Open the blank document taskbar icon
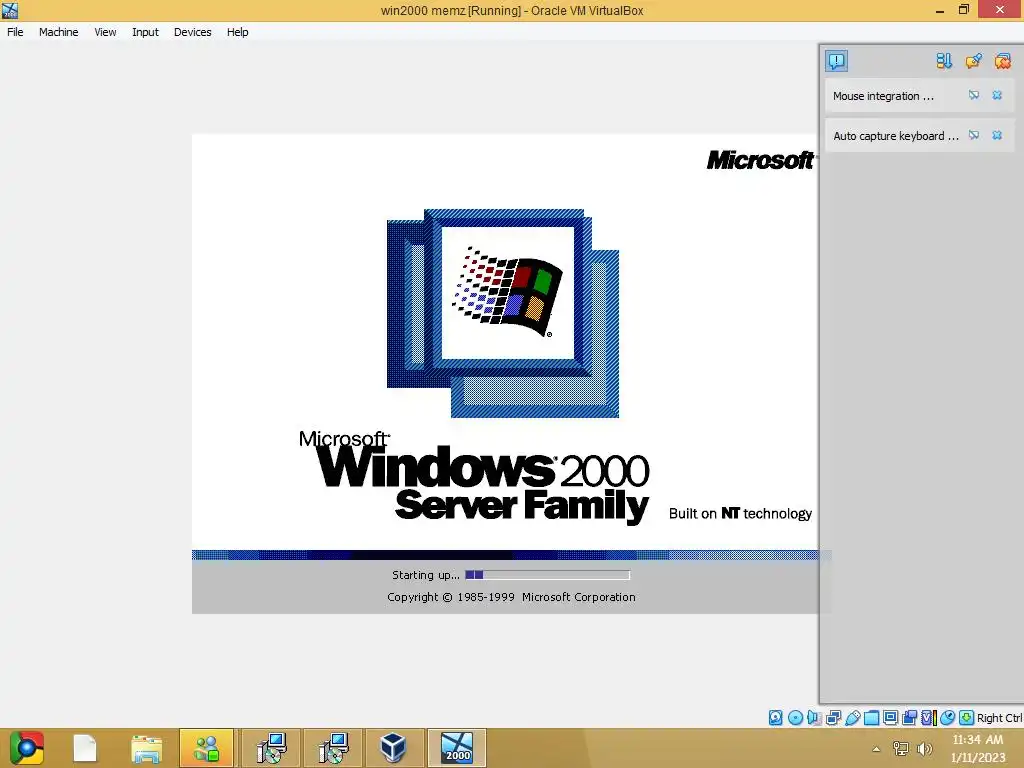 coord(85,748)
